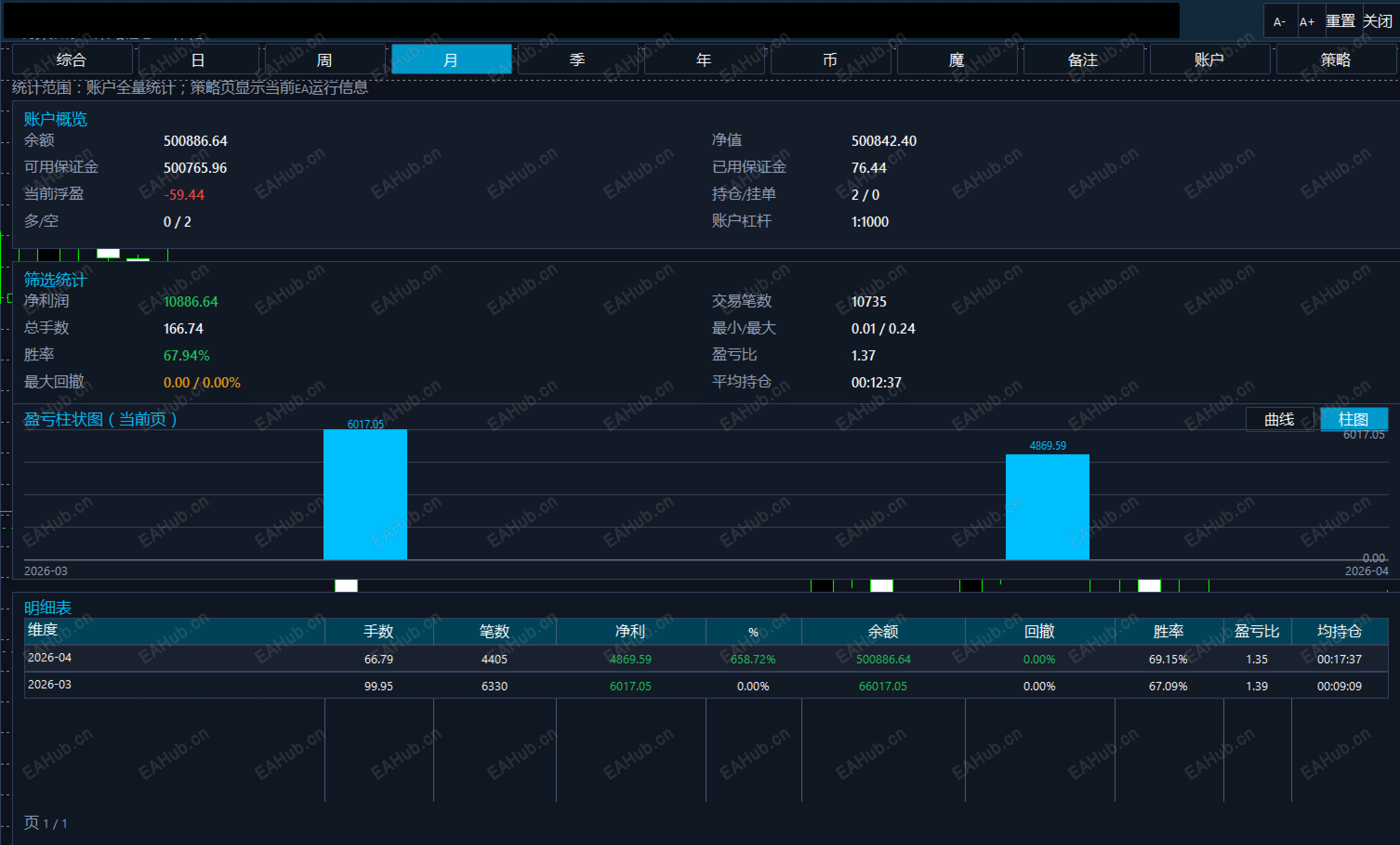1400x845 pixels.
Task: Switch to the 综合 tab
Action: click(x=72, y=59)
